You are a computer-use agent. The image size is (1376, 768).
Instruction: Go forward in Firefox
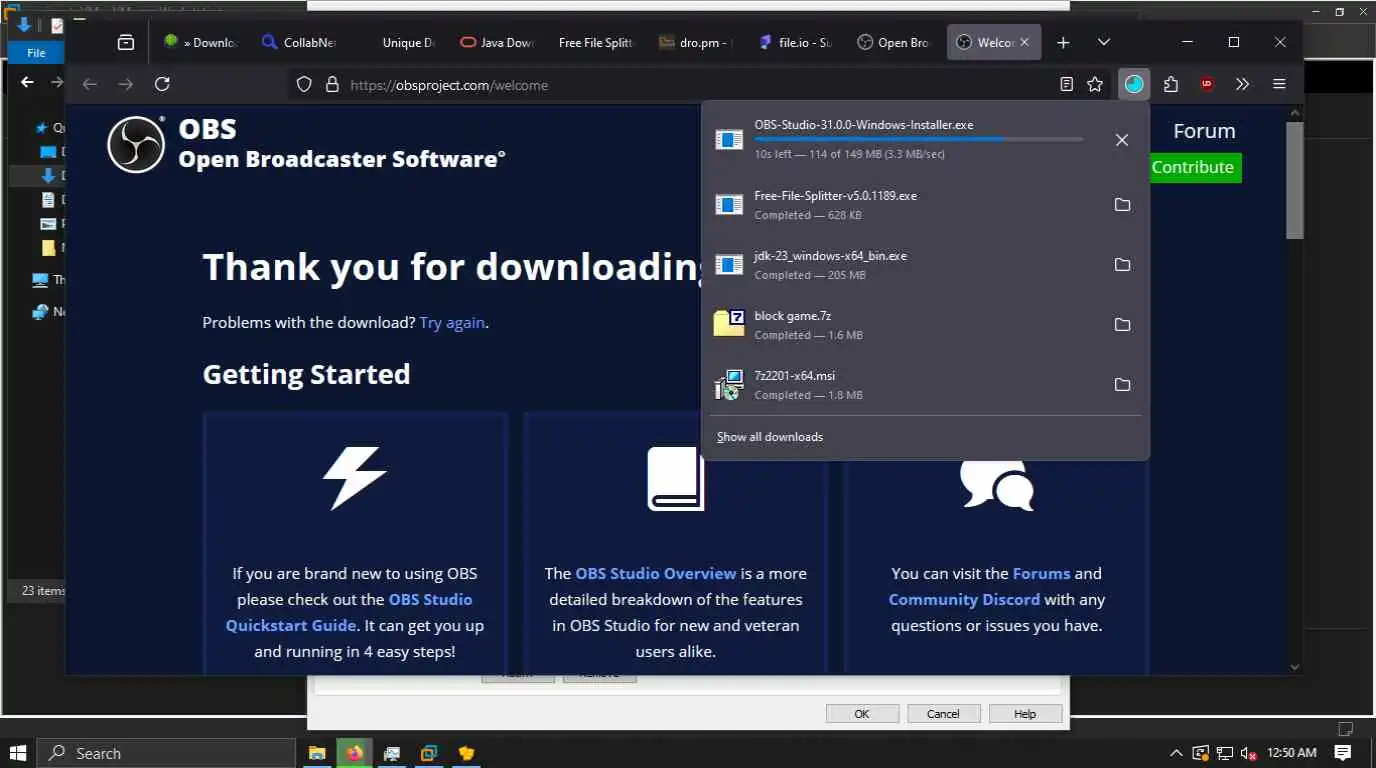click(x=125, y=85)
